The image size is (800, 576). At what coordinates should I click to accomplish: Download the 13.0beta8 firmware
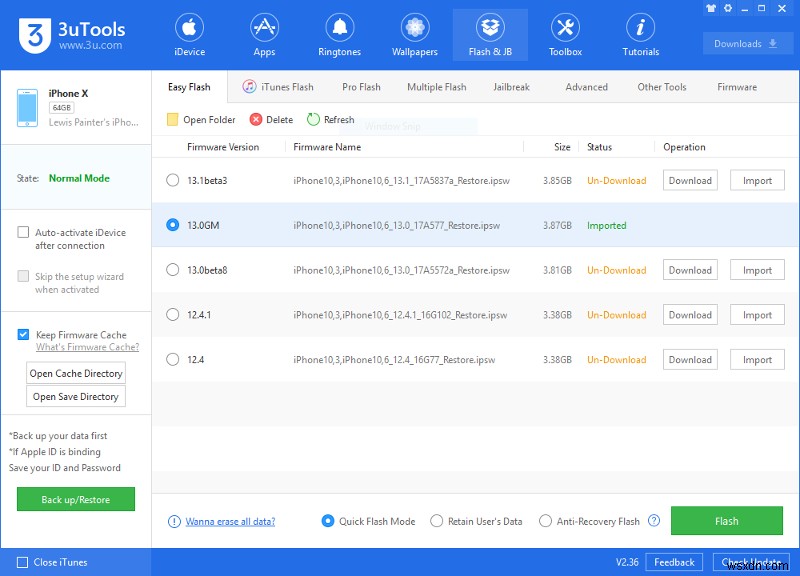690,270
